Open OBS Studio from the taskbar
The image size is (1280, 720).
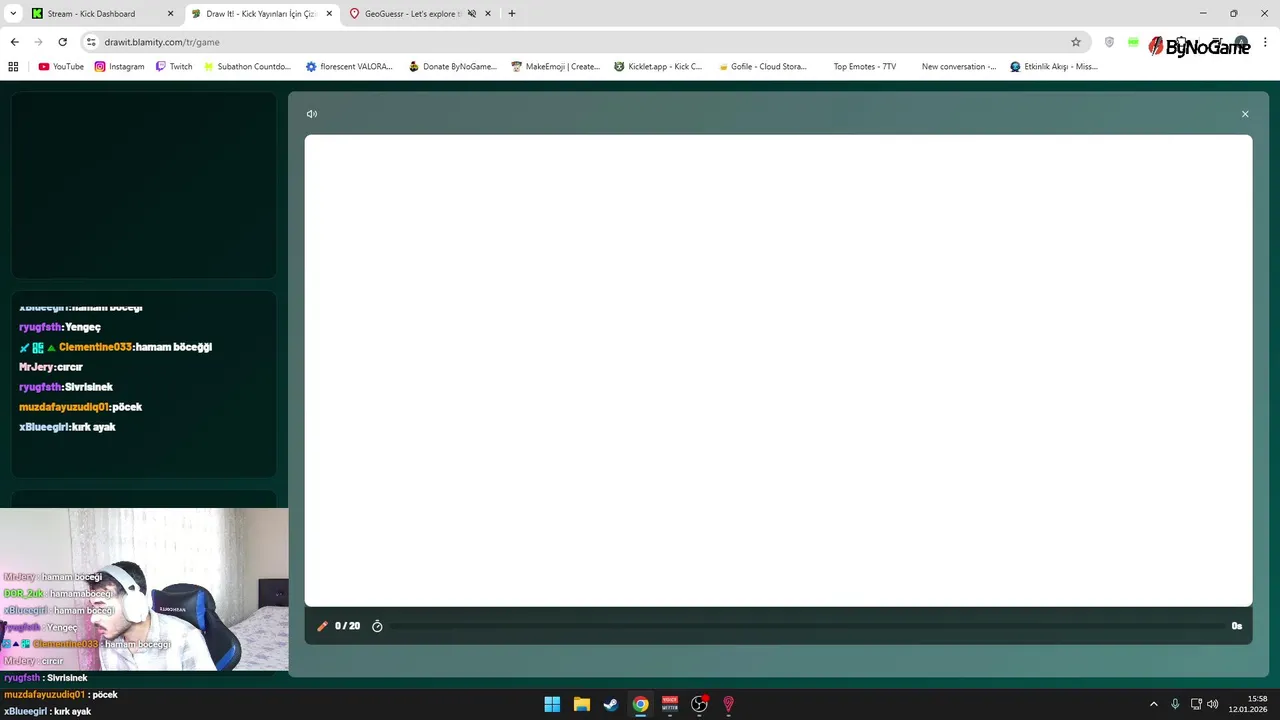699,704
